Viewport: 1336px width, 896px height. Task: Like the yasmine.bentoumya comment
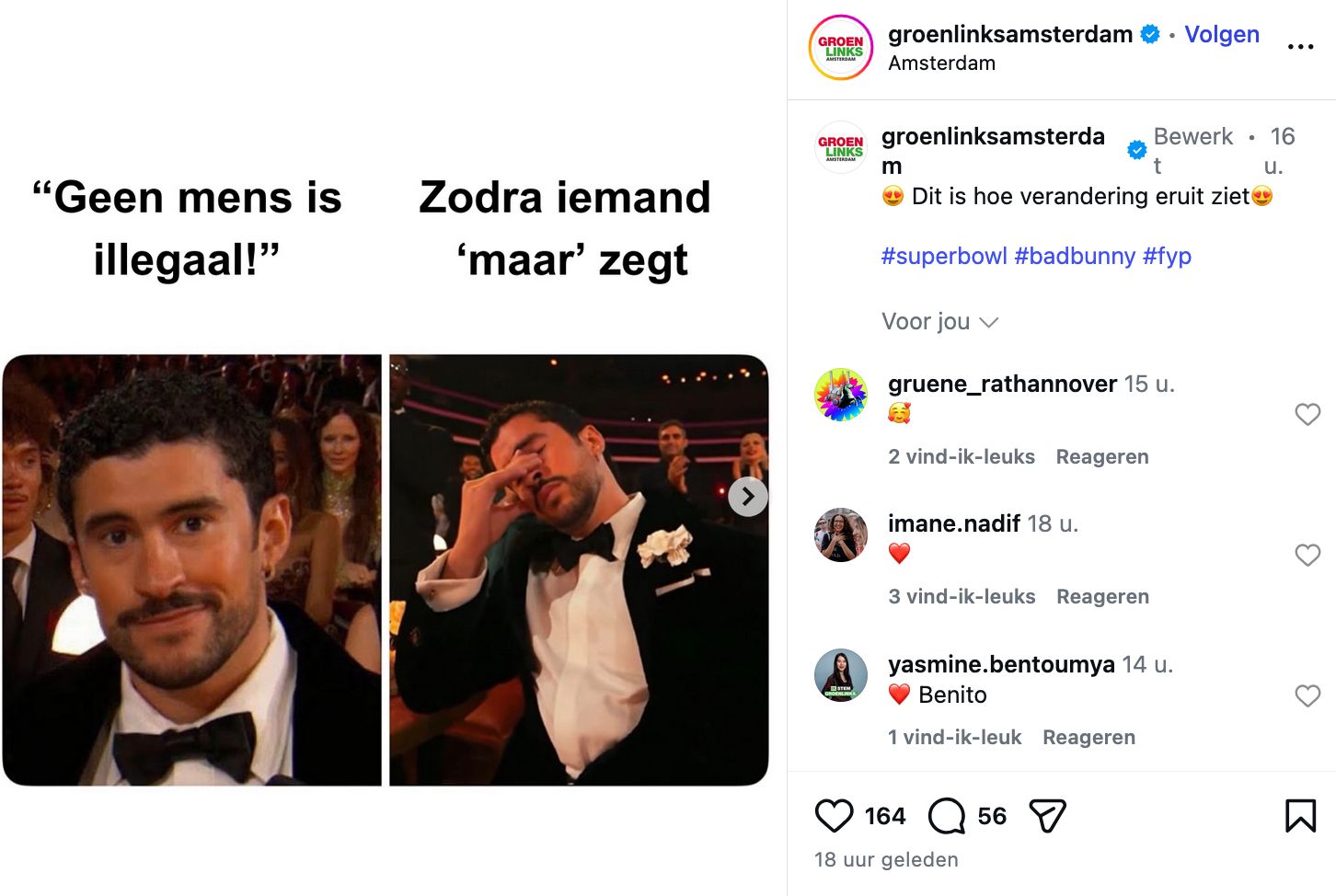(x=1307, y=695)
